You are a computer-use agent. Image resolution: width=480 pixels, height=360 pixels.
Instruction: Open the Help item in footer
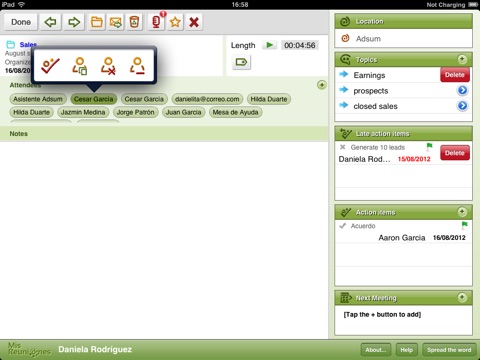point(407,350)
